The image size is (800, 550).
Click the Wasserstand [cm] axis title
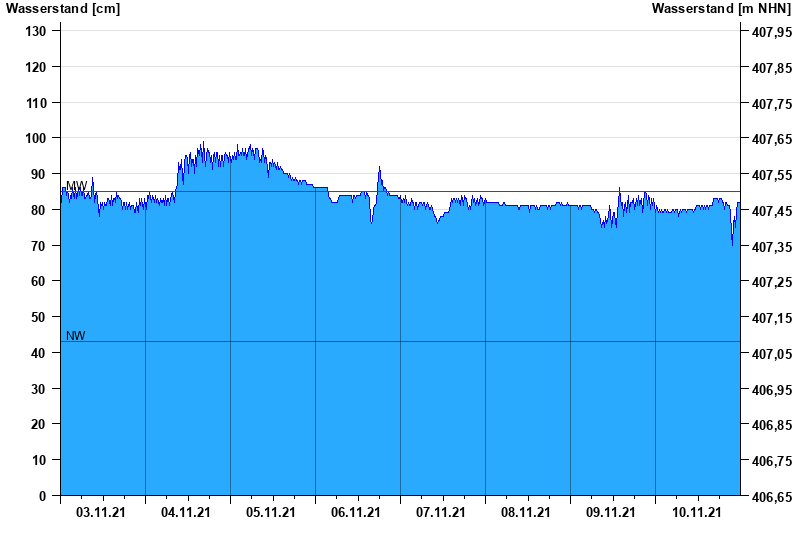63,9
